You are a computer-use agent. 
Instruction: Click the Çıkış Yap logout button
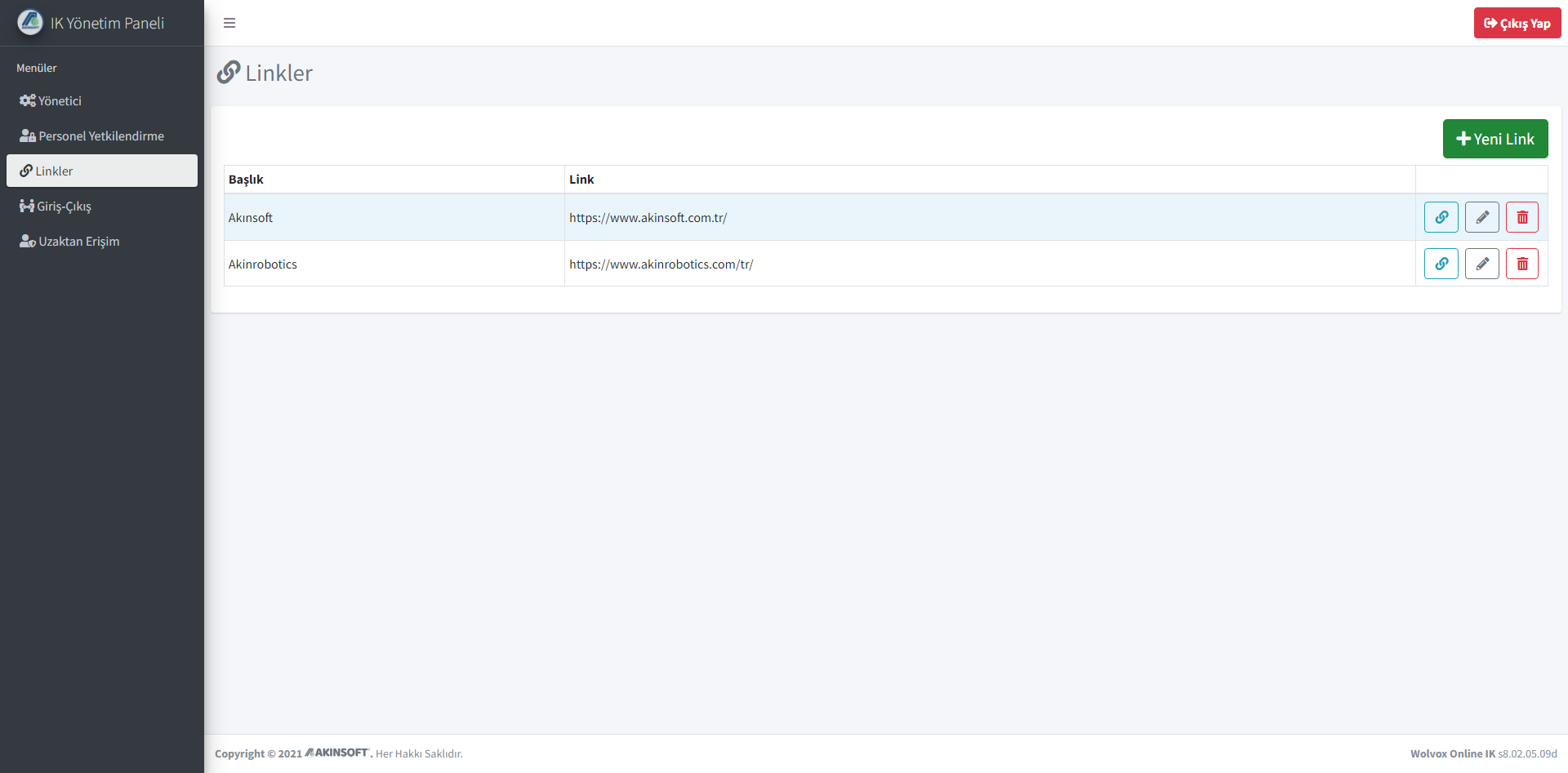pyautogui.click(x=1517, y=23)
